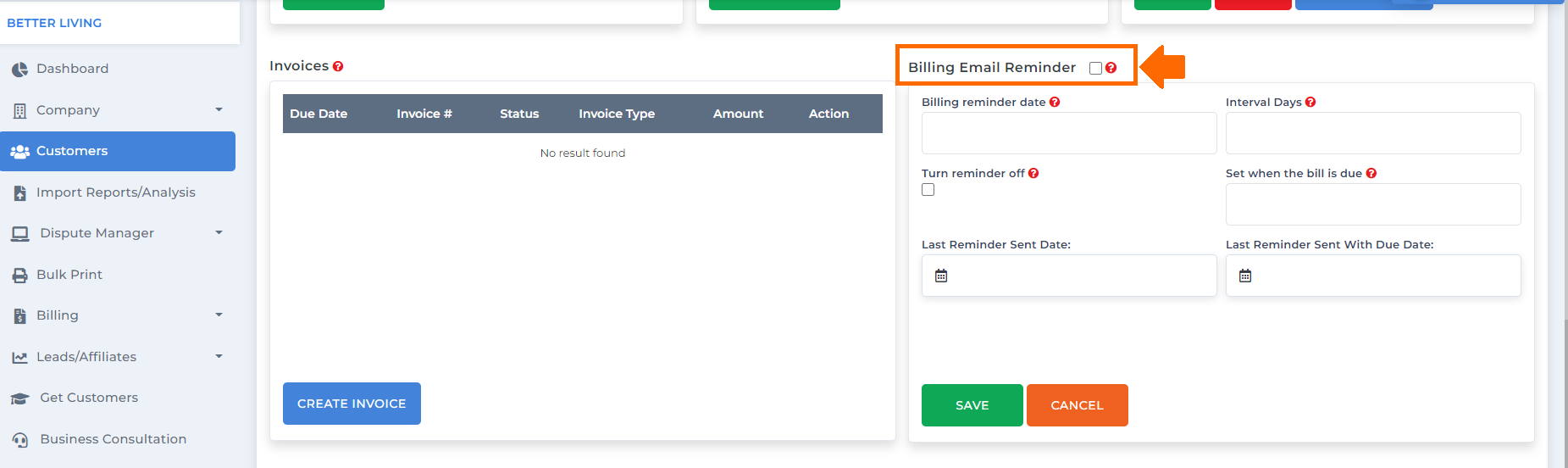This screenshot has width=1568, height=468.
Task: Click the Dashboard pie chart icon
Action: (x=19, y=70)
